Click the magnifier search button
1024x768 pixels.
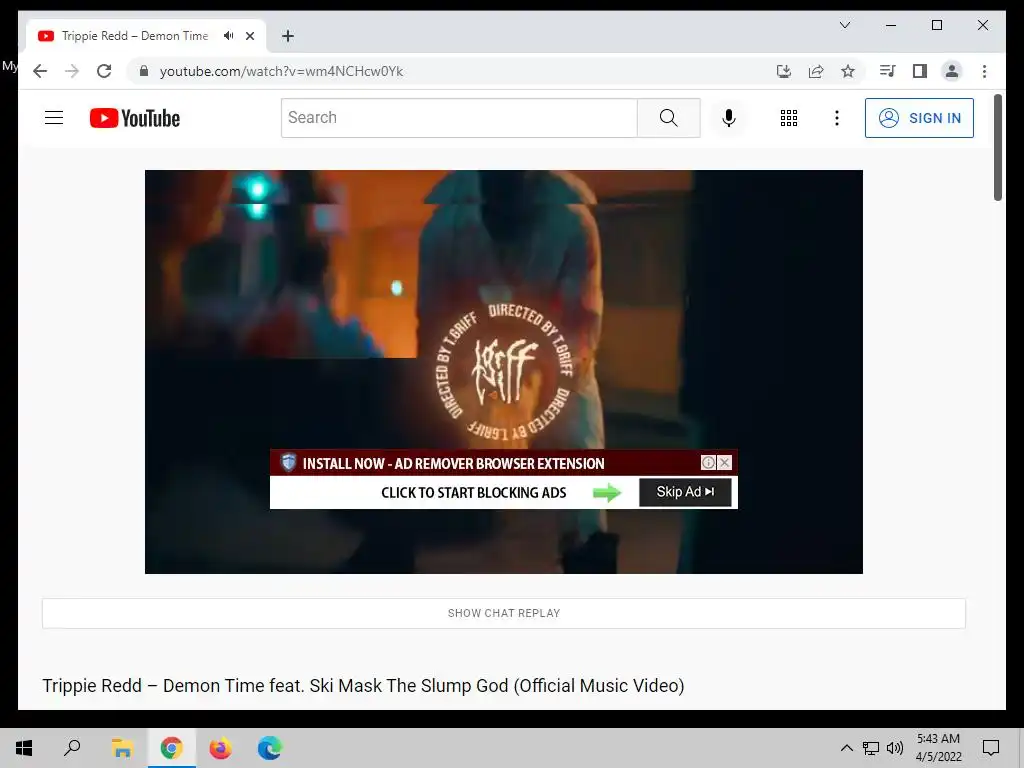click(x=669, y=118)
